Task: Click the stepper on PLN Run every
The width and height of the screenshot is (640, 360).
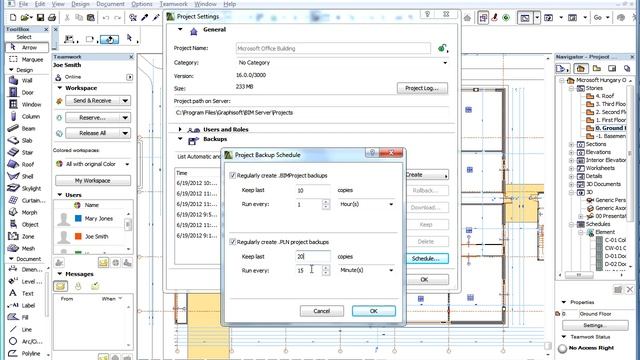Action: click(326, 270)
